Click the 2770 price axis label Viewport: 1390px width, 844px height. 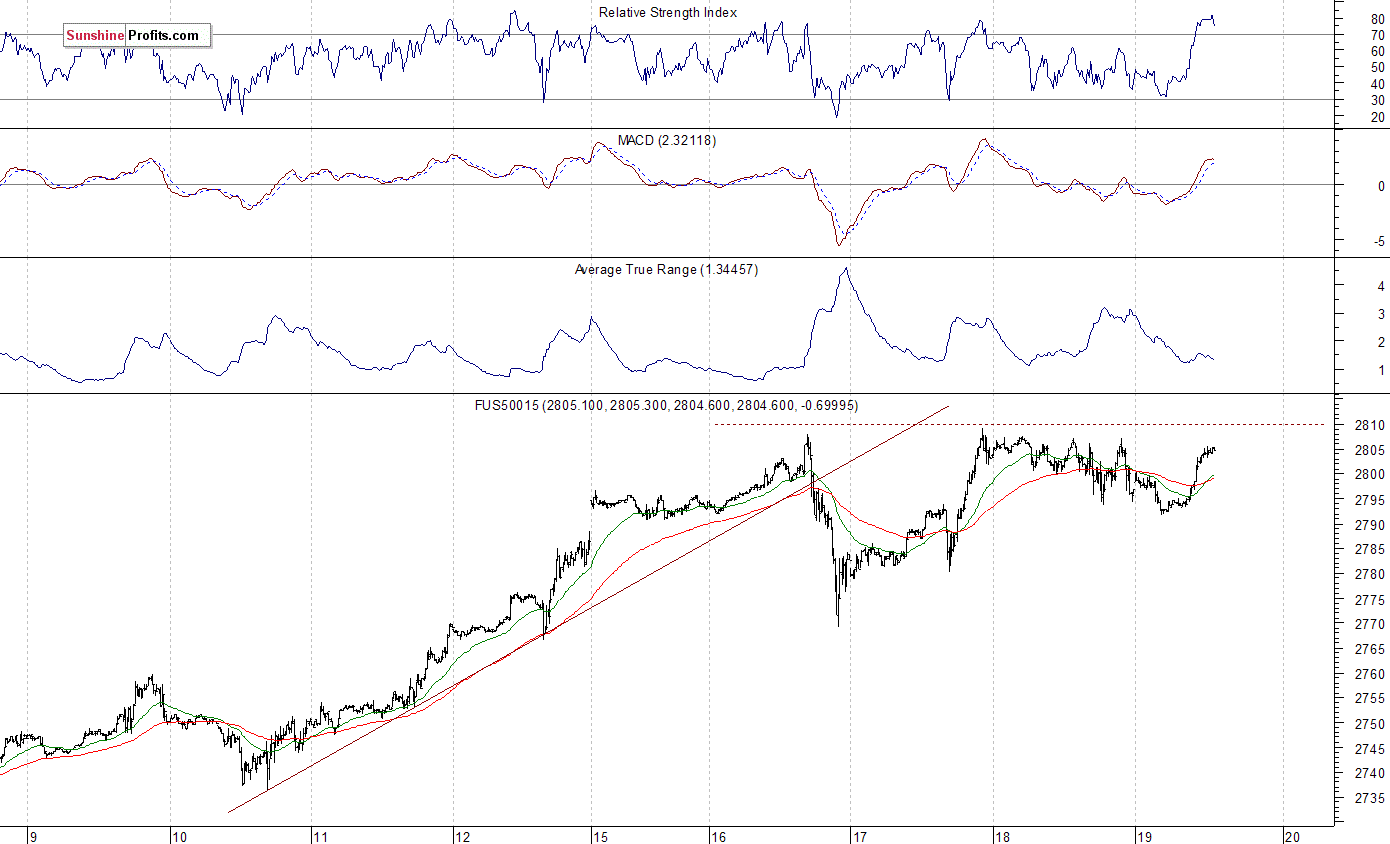coord(1371,625)
